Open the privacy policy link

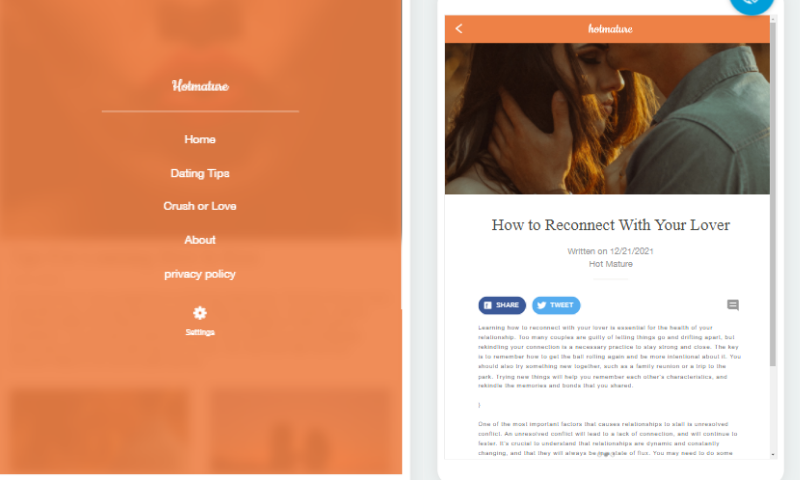[200, 274]
